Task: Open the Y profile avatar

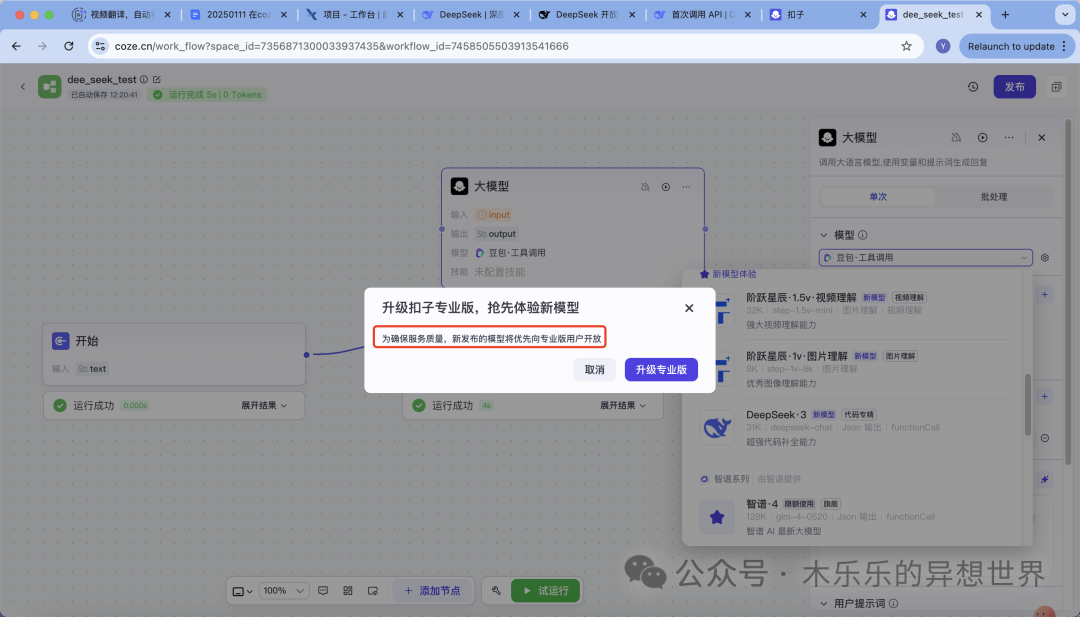Action: [943, 46]
